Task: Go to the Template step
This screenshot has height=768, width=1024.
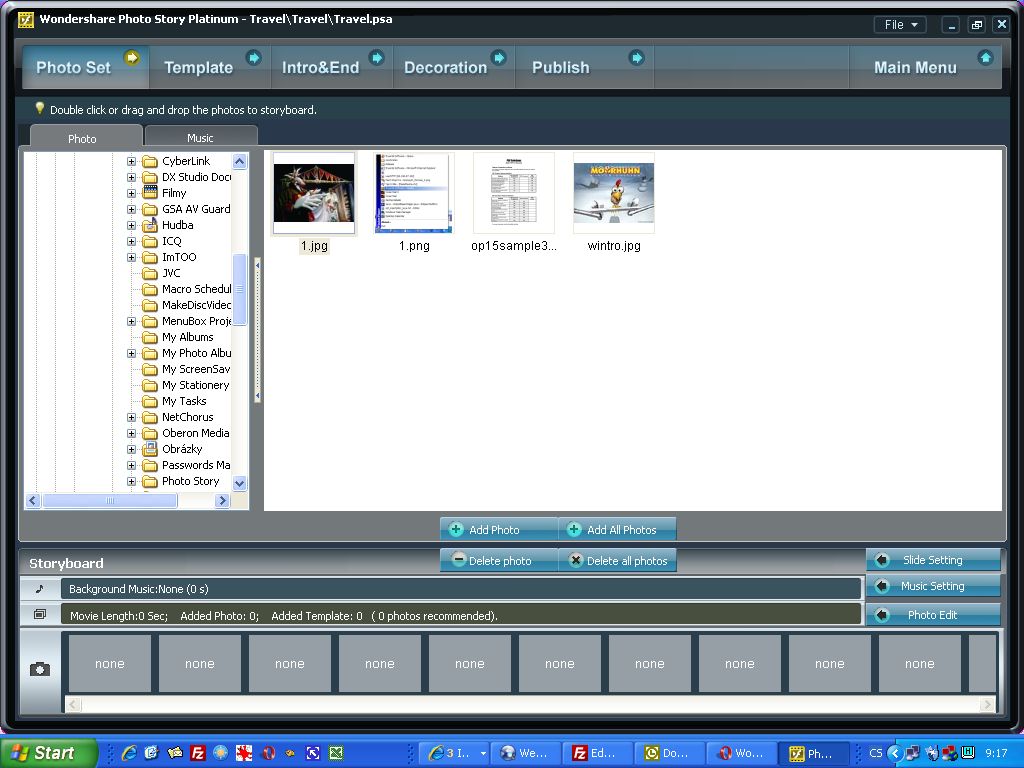Action: [x=198, y=67]
